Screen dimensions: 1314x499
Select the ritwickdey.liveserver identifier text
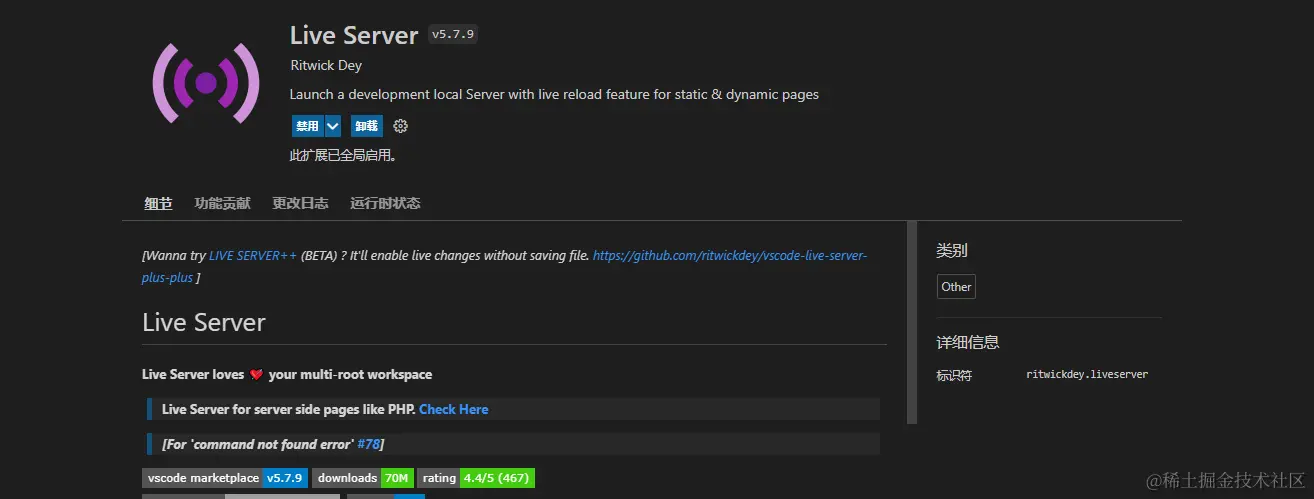point(1087,374)
